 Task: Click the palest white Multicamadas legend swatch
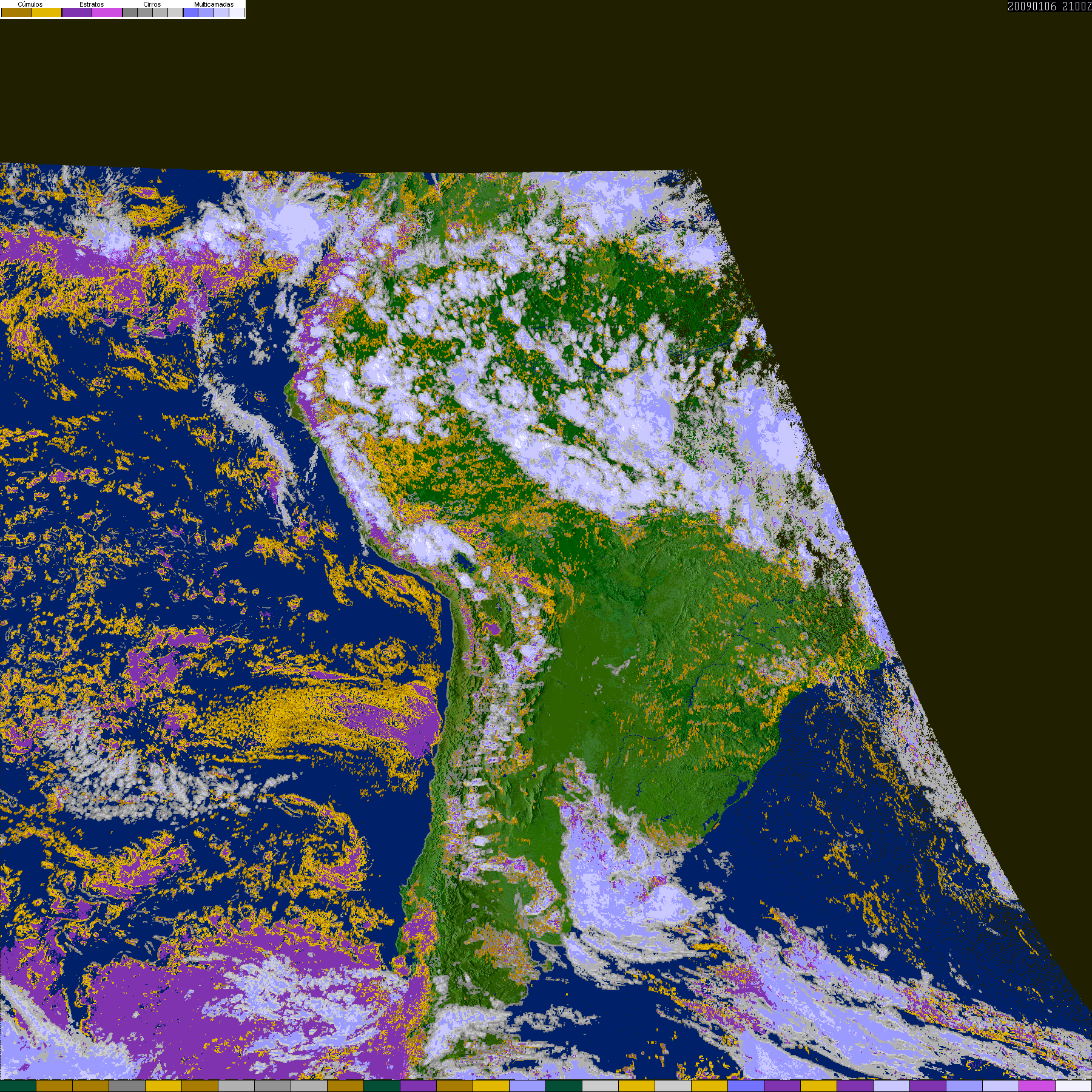click(x=237, y=12)
